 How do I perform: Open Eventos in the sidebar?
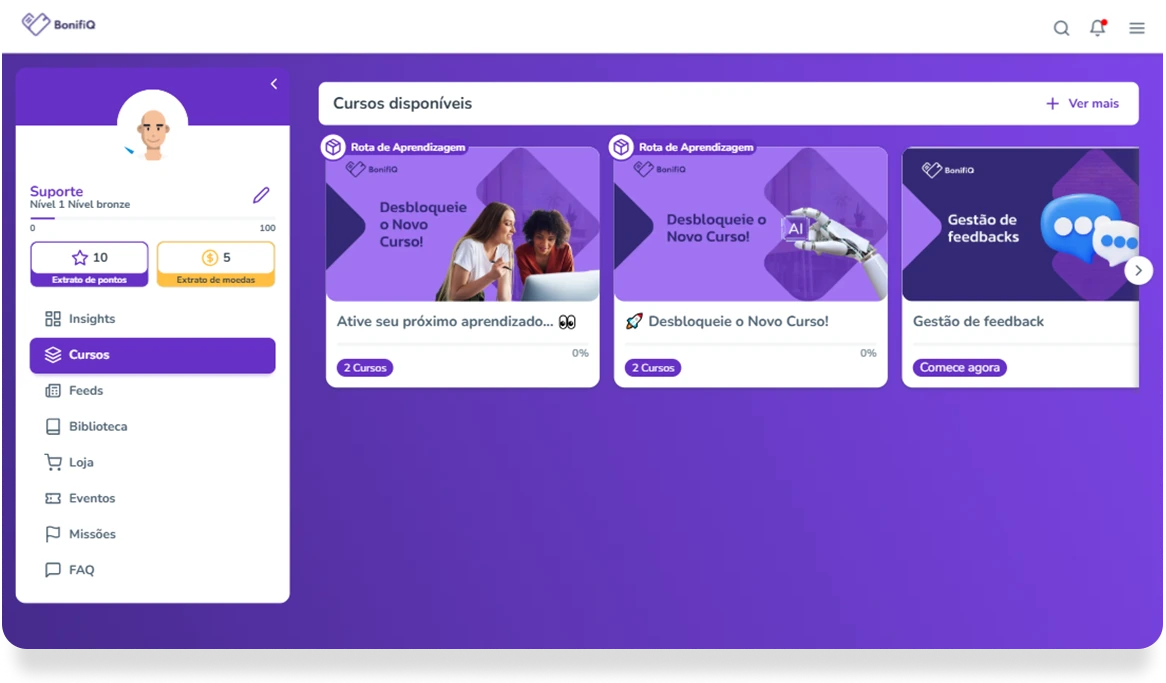[152, 498]
